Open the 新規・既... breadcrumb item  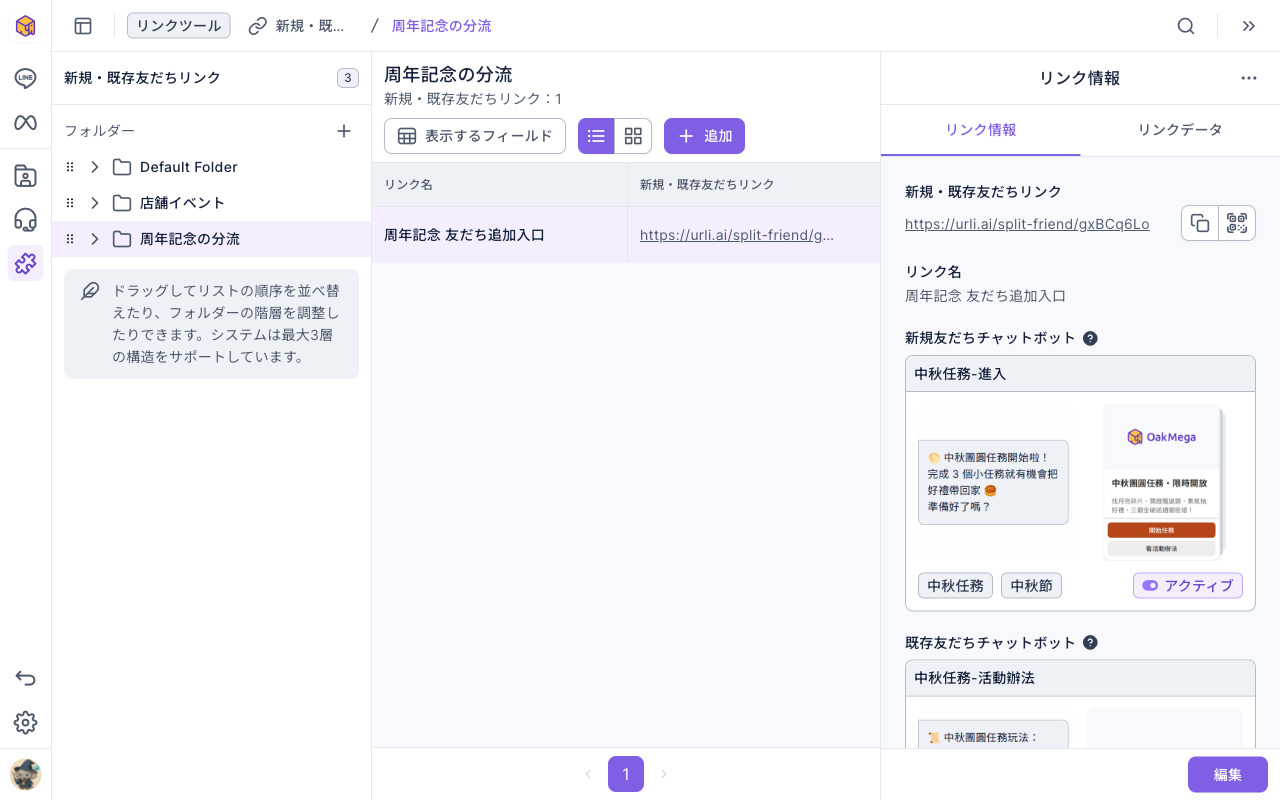pyautogui.click(x=297, y=26)
